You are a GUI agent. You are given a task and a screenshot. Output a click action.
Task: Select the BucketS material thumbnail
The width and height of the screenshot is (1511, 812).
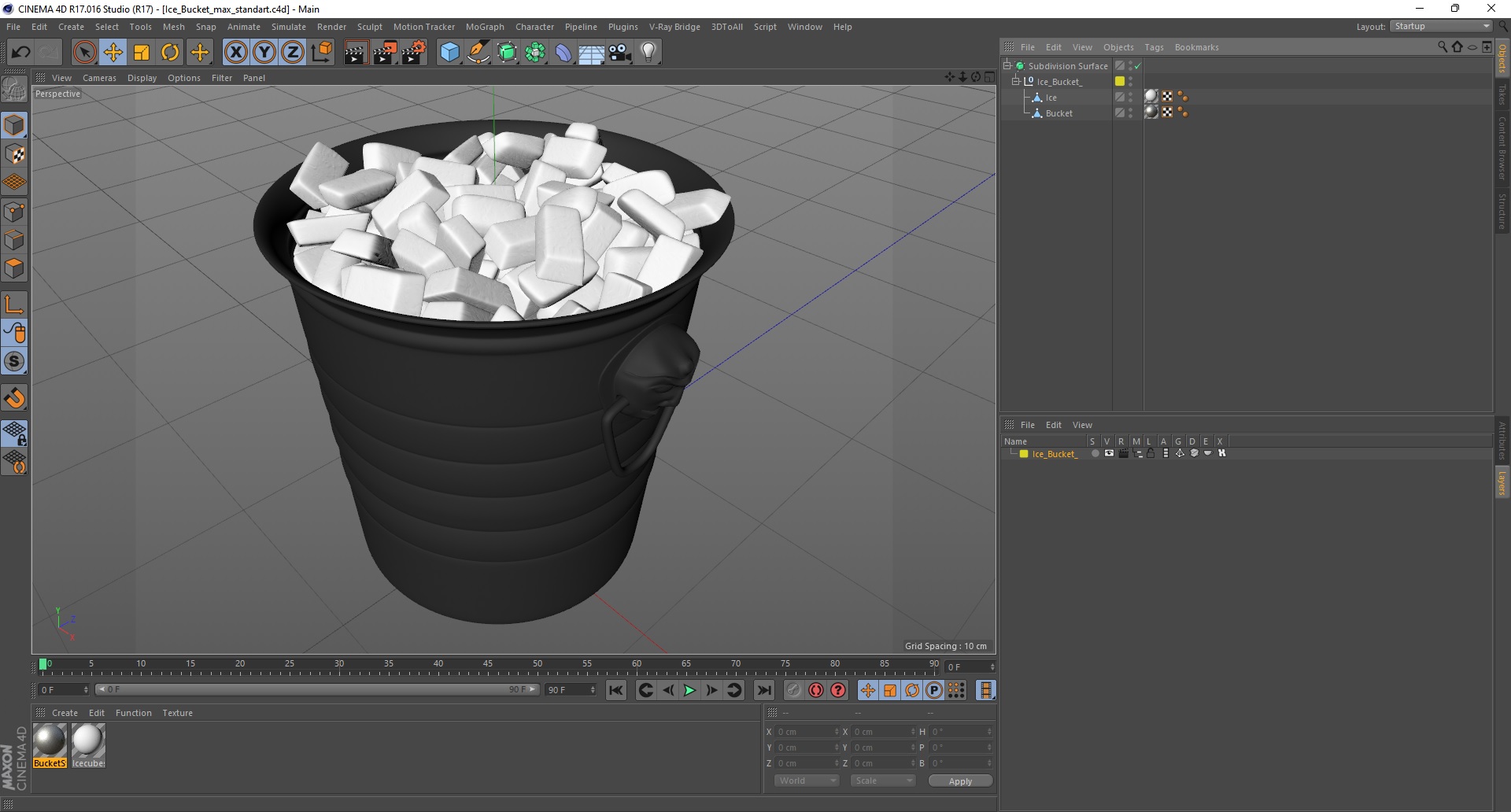click(50, 746)
